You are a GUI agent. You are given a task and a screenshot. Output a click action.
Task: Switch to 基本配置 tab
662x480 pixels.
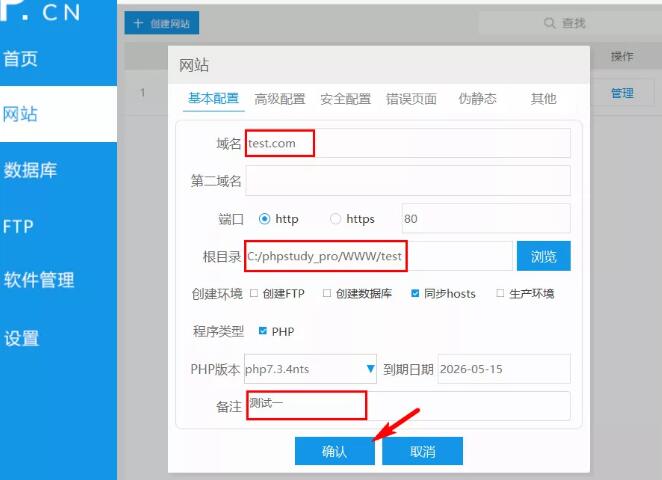(x=214, y=99)
